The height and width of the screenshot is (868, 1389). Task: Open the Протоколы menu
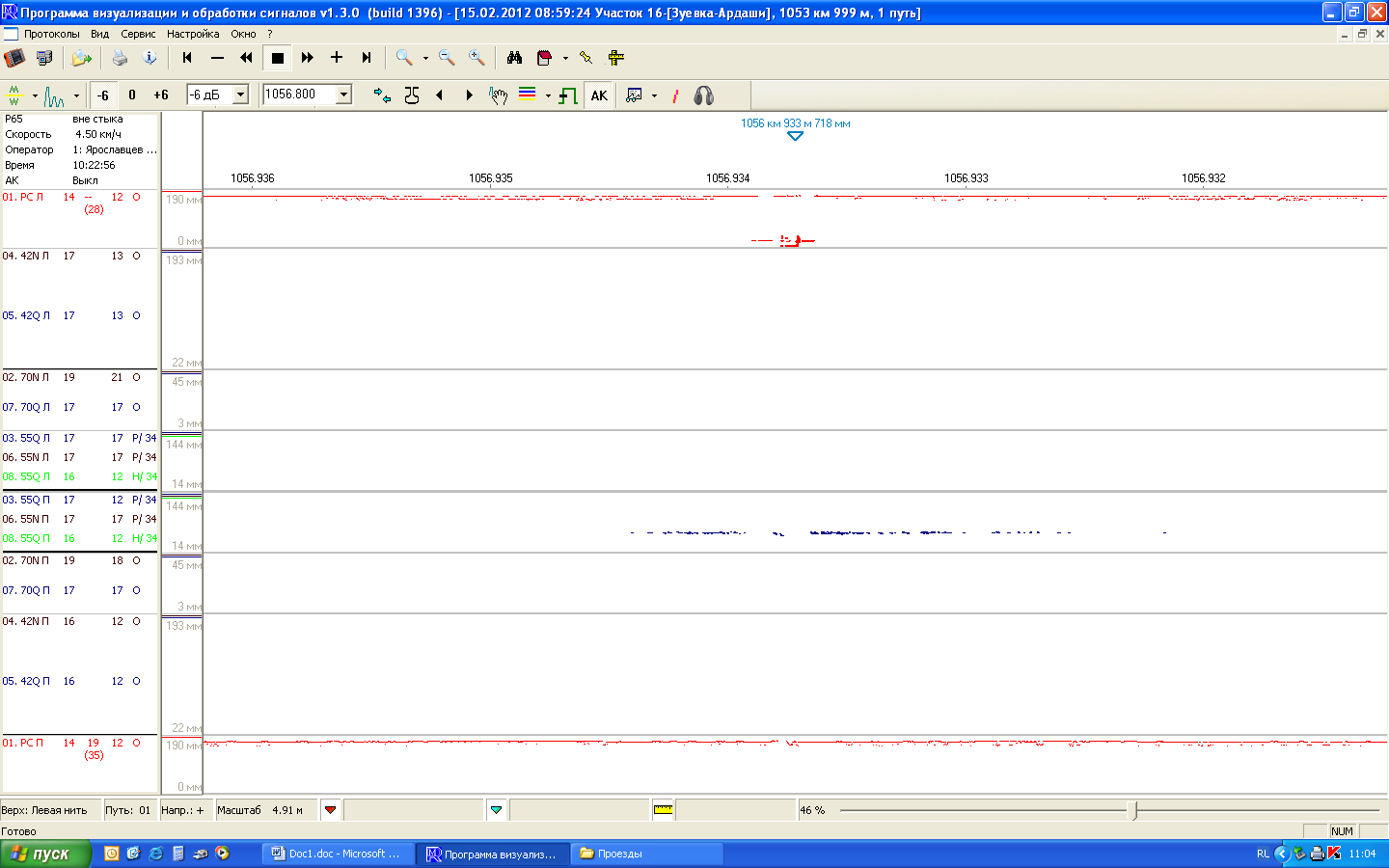click(x=52, y=34)
